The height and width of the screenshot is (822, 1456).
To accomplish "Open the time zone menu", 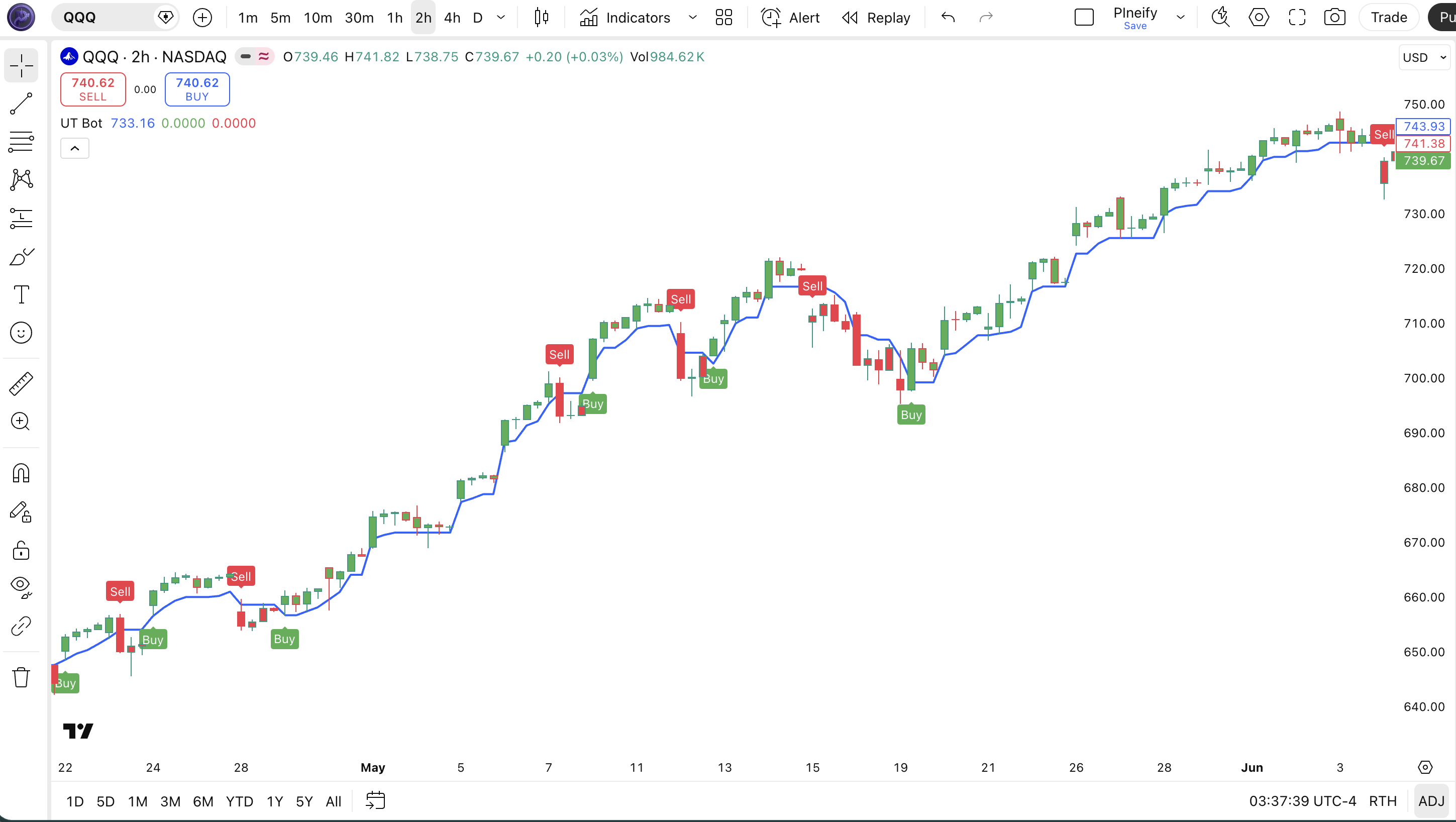I will point(1302,801).
